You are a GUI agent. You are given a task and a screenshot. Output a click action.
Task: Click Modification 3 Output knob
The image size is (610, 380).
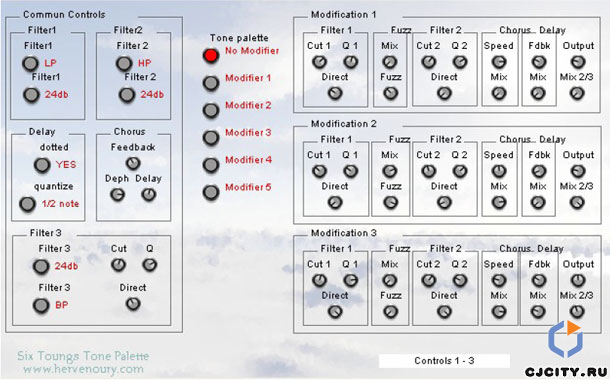pos(578,280)
